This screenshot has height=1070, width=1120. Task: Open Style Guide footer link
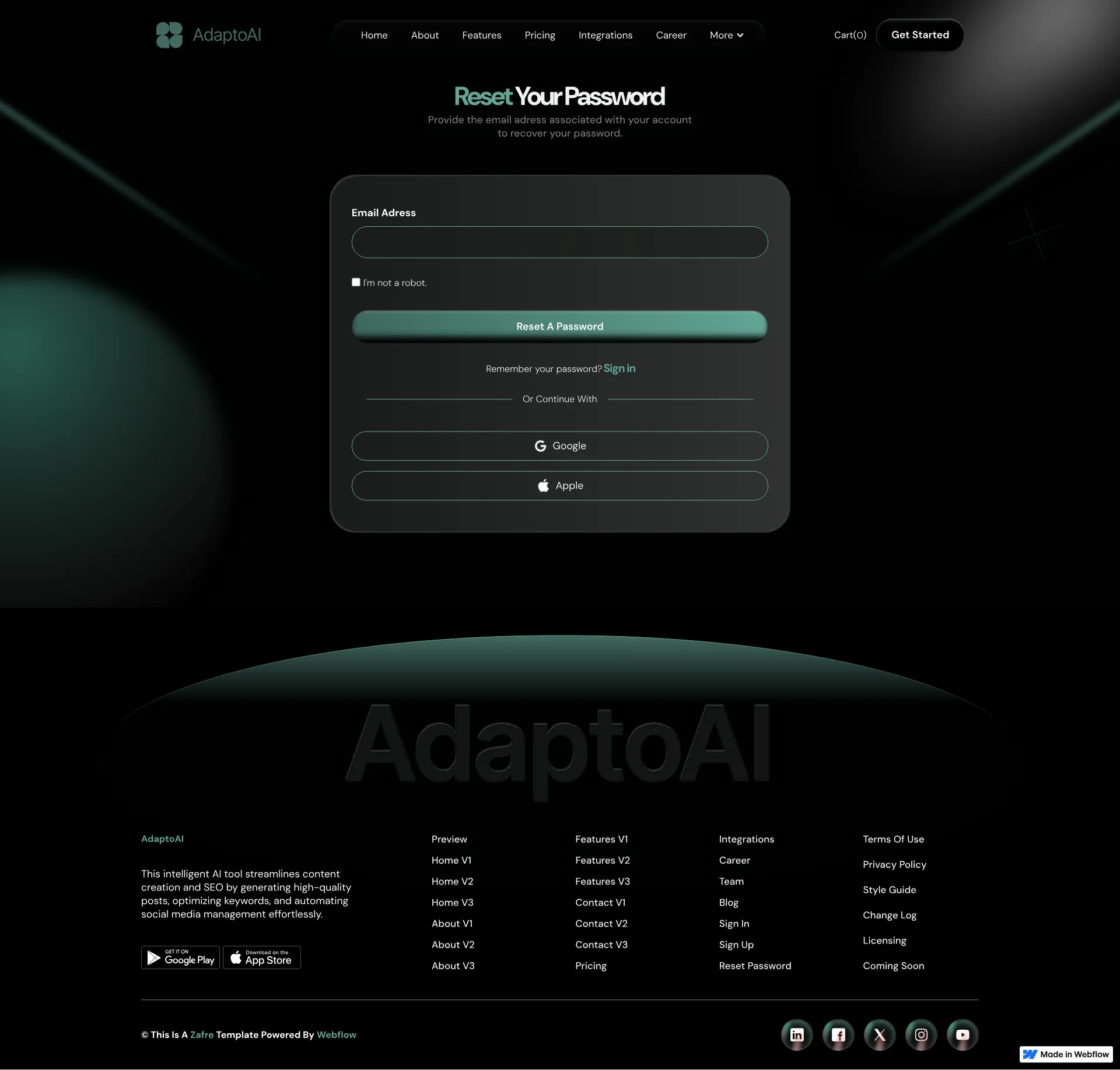[x=889, y=890]
